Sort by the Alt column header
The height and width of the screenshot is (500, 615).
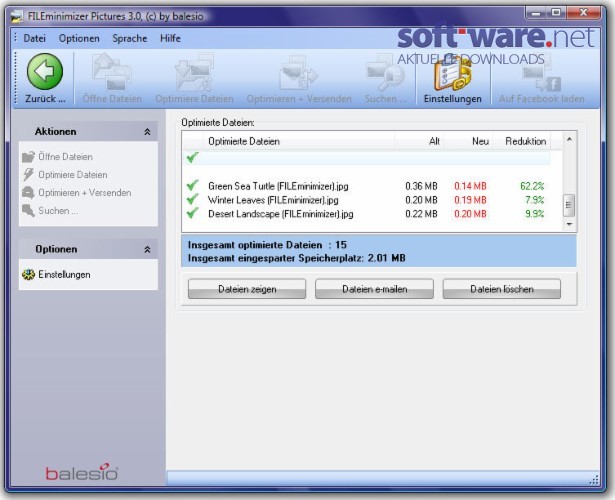[x=419, y=141]
